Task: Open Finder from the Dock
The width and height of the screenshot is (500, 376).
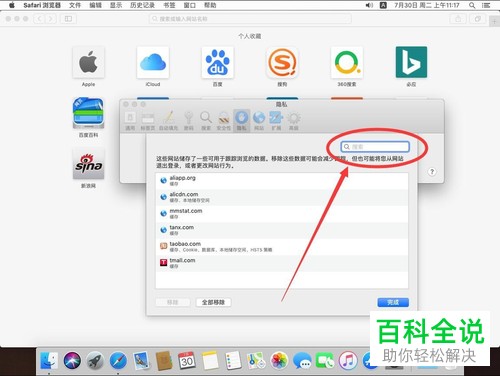Action: click(x=49, y=361)
